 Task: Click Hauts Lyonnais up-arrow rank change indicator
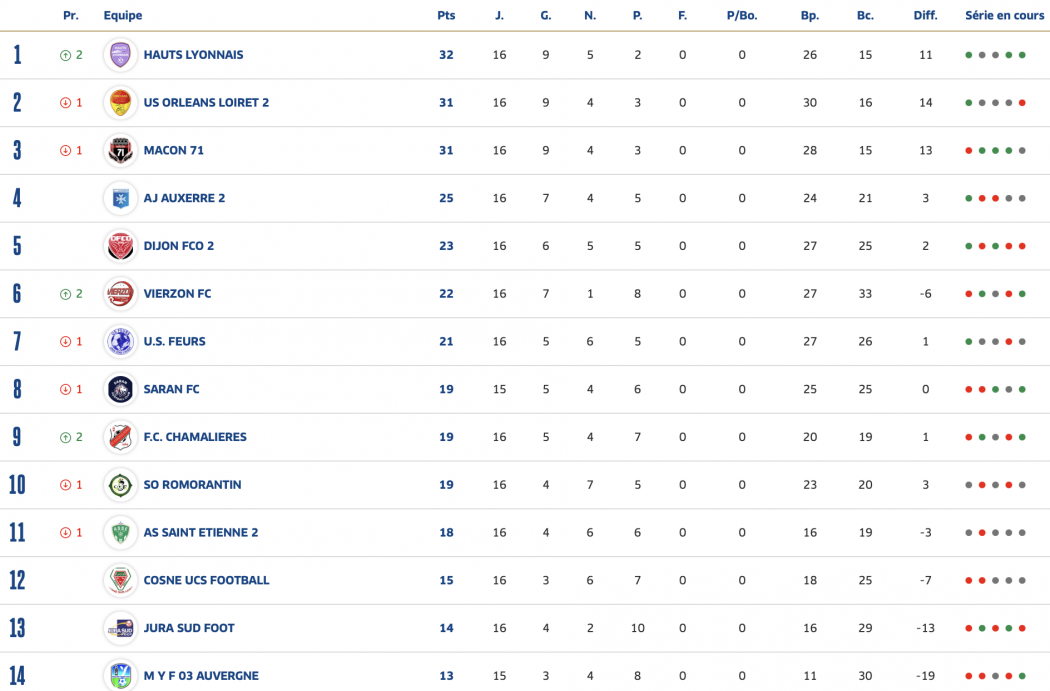[x=65, y=55]
